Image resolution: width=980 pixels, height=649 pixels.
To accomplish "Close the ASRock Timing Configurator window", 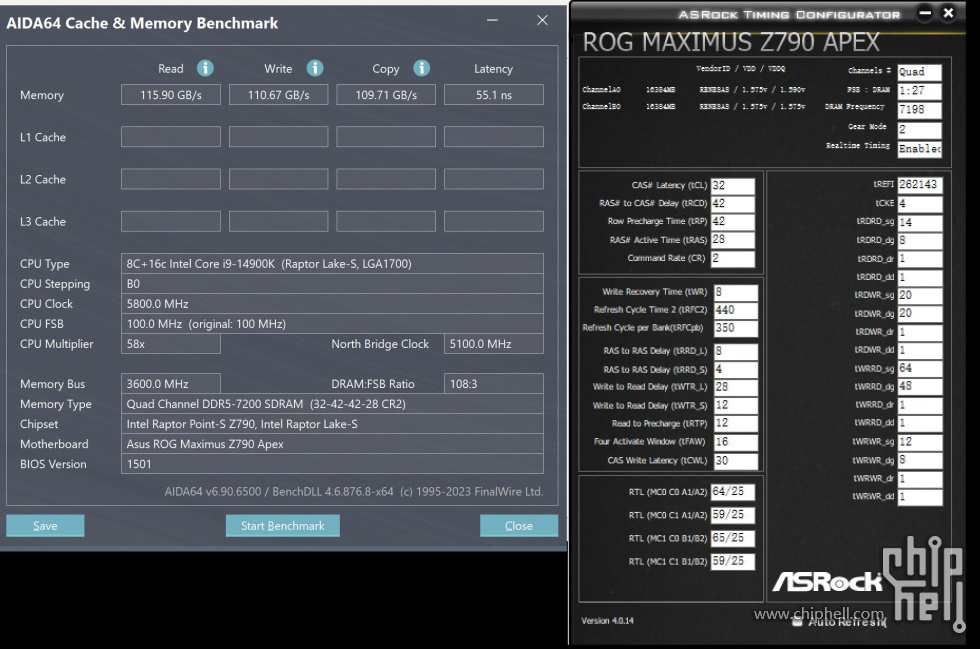I will (948, 13).
